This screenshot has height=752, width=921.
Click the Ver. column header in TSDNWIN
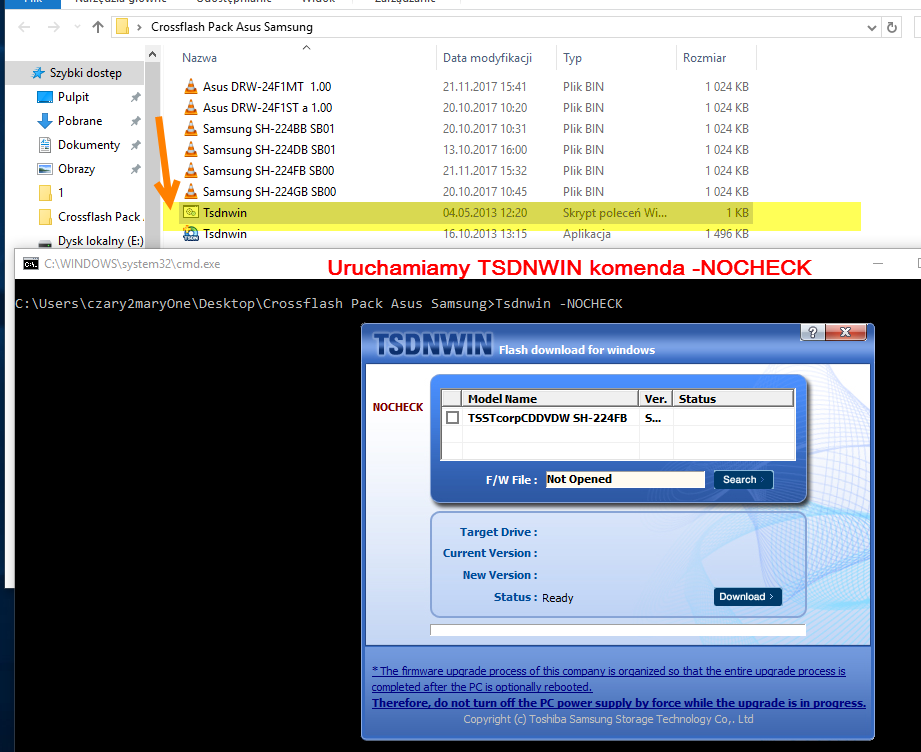[x=656, y=399]
